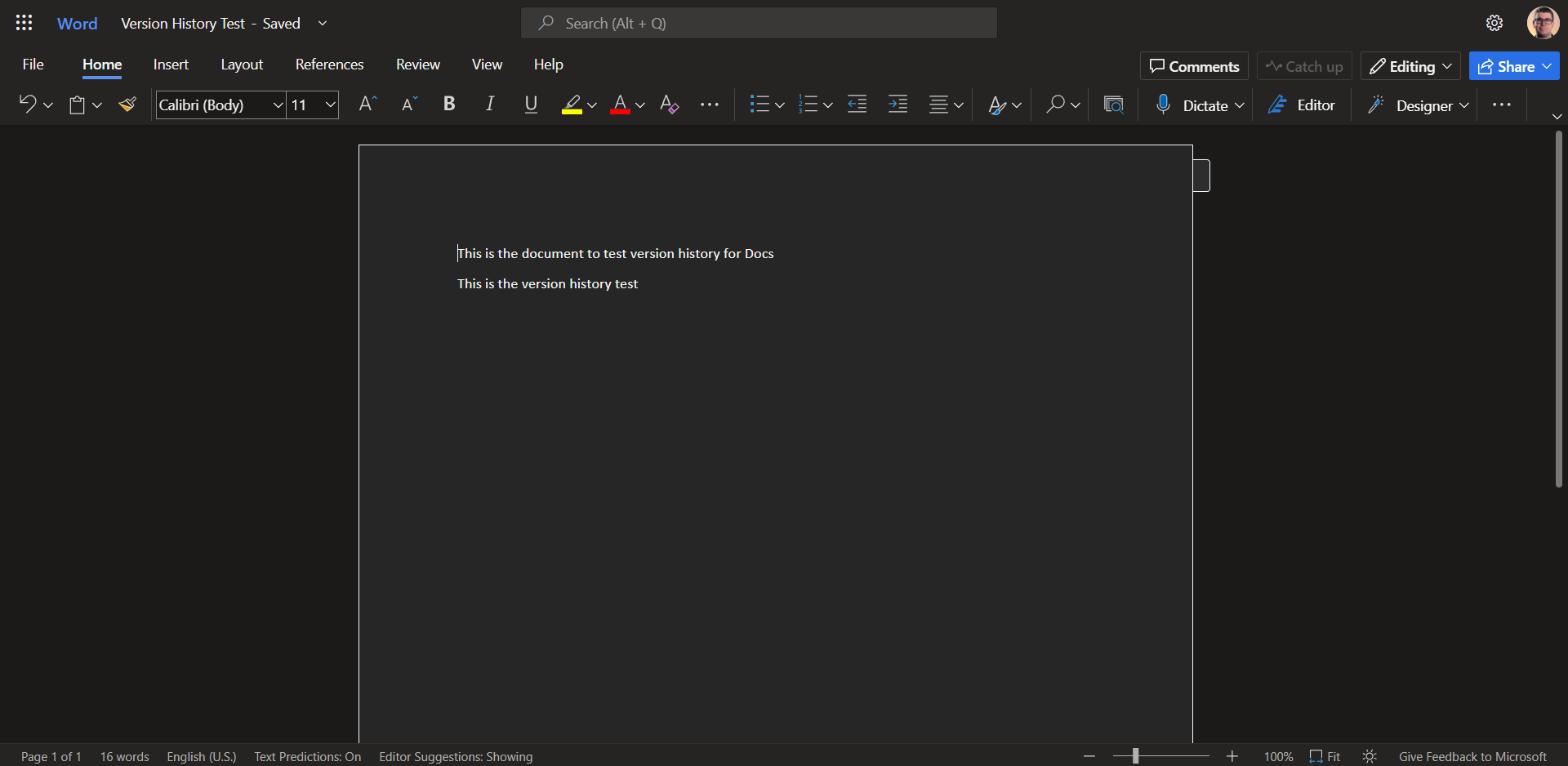Toggle italic formatting
1568x766 pixels.
pyautogui.click(x=490, y=105)
